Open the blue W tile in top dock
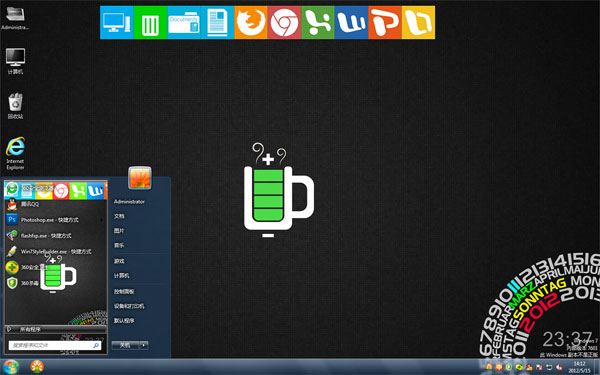This screenshot has width=600, height=375. (351, 22)
